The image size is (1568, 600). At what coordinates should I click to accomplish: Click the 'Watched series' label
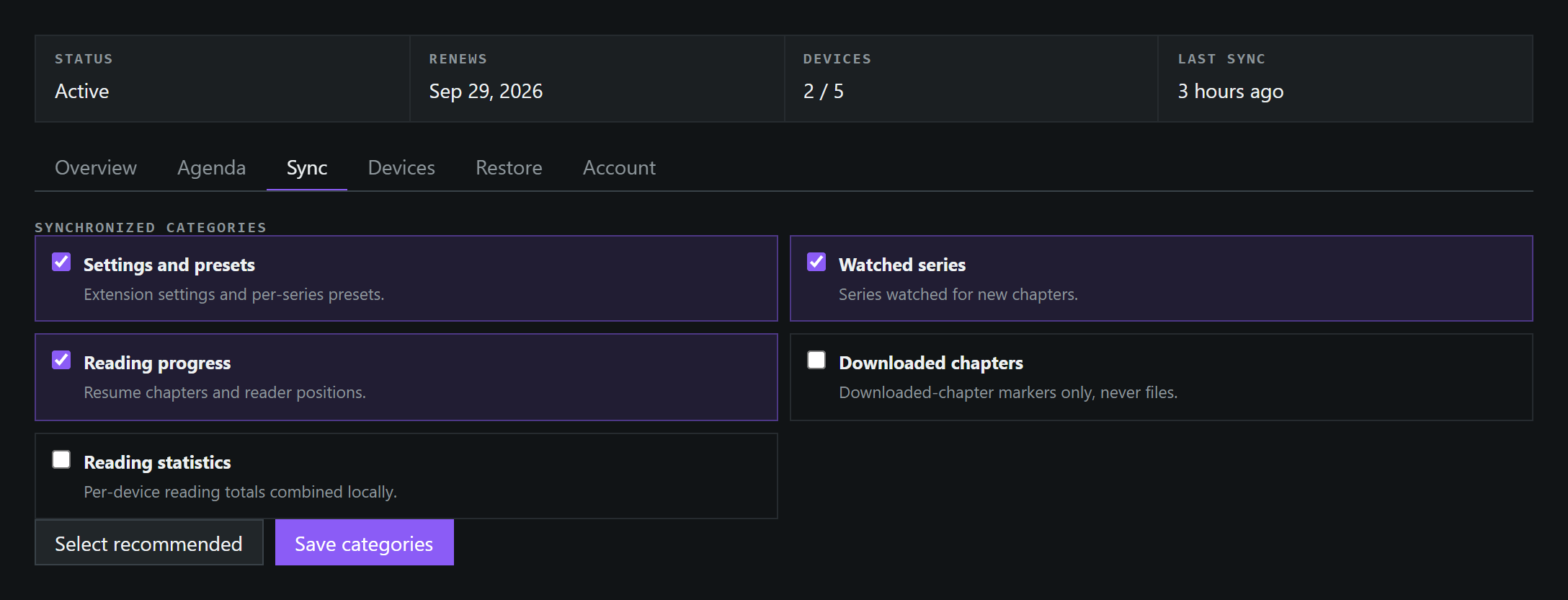(x=902, y=265)
